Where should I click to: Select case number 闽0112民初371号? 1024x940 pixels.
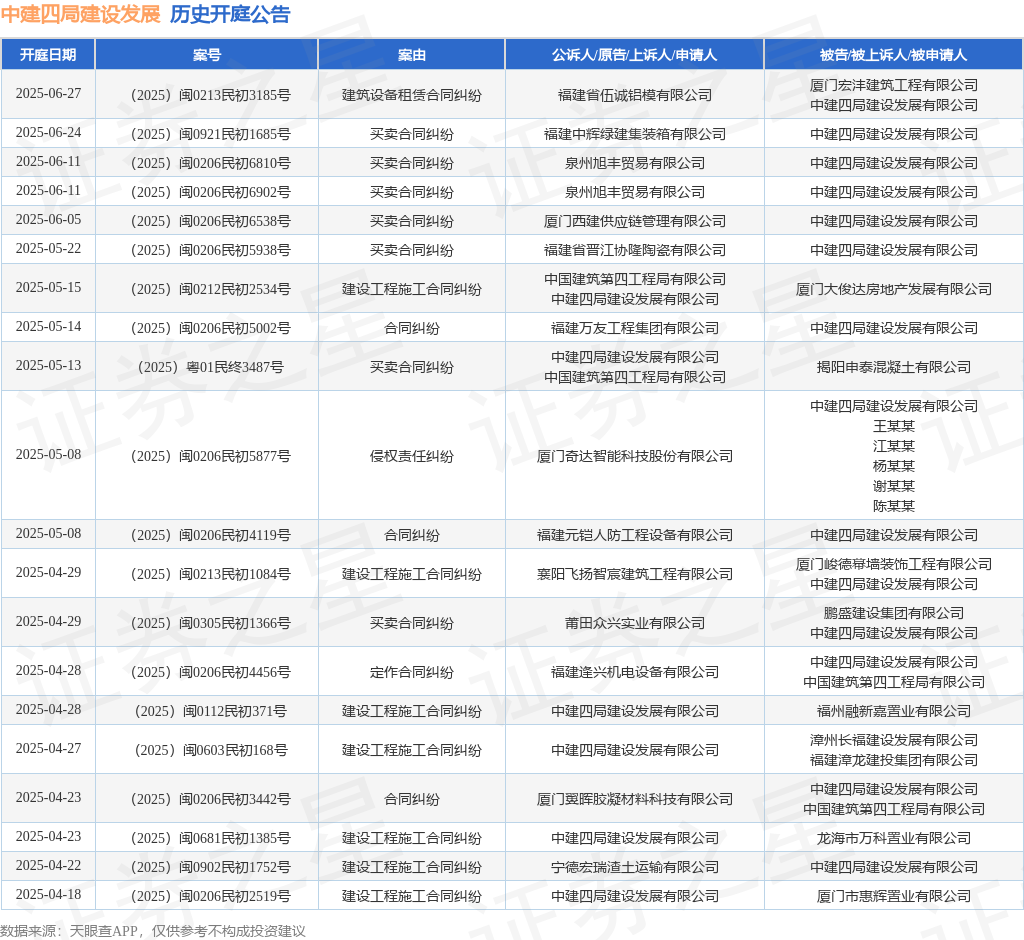pyautogui.click(x=210, y=711)
